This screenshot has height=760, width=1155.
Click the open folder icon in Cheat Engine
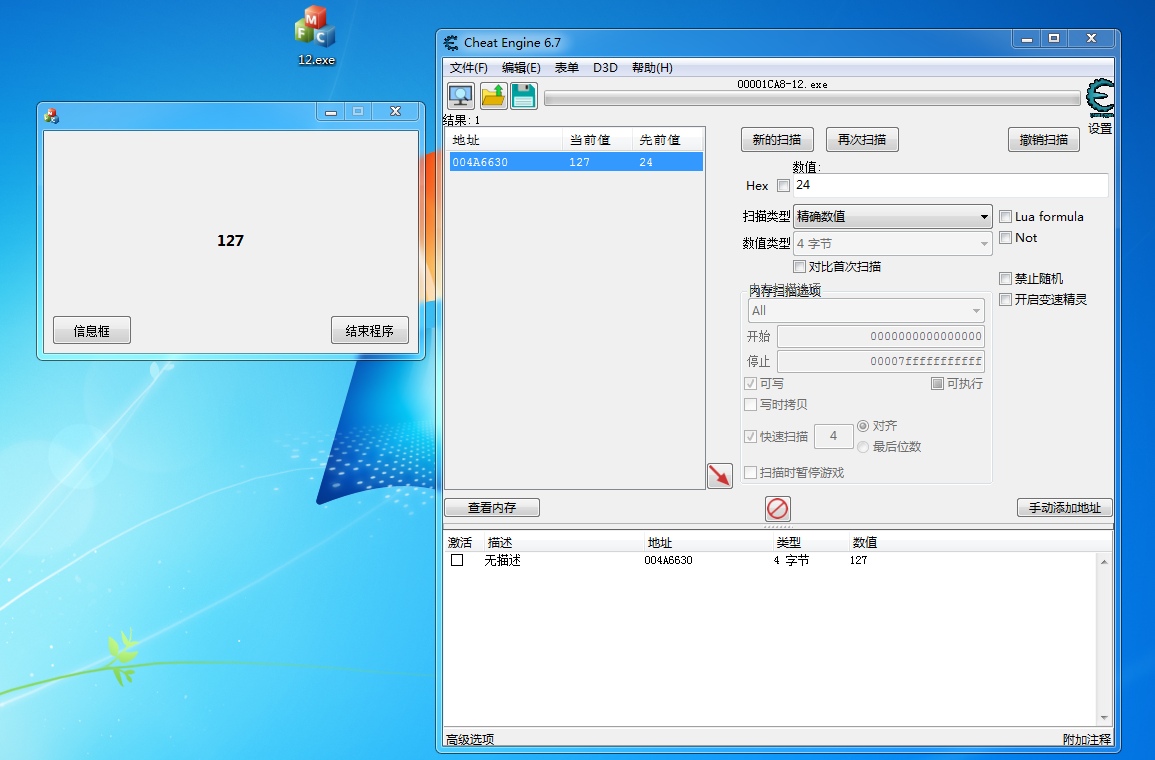click(x=493, y=96)
